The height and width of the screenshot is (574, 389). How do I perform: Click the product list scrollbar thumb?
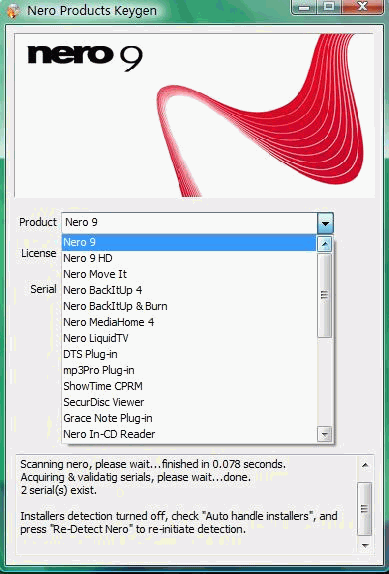pos(325,295)
